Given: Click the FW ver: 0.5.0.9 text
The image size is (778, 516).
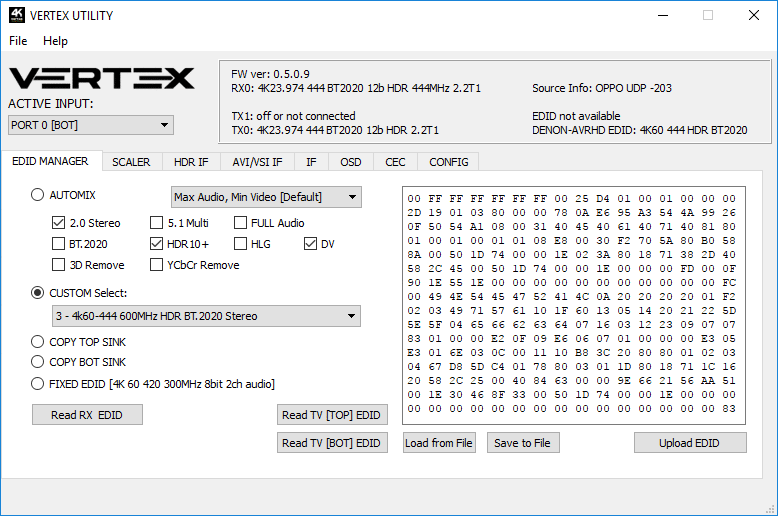Looking at the screenshot, I should click(x=270, y=74).
